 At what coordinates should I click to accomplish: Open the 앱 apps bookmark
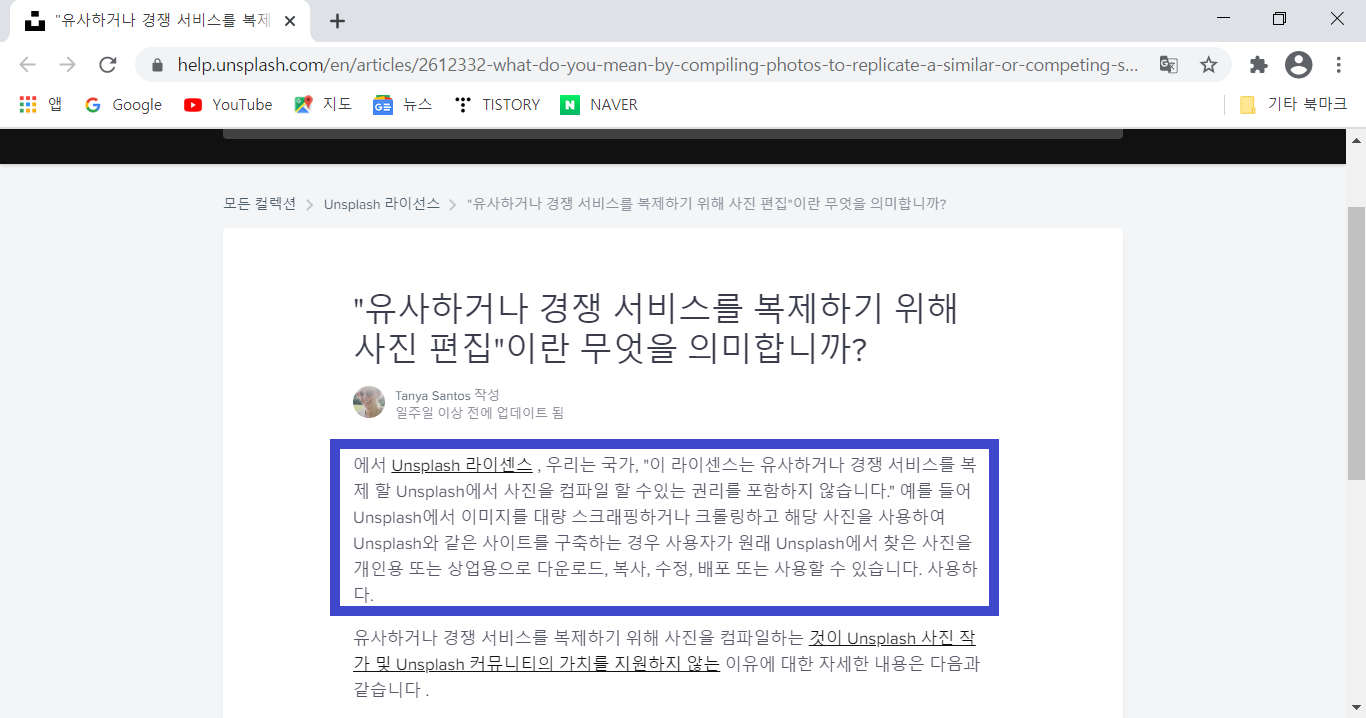41,104
